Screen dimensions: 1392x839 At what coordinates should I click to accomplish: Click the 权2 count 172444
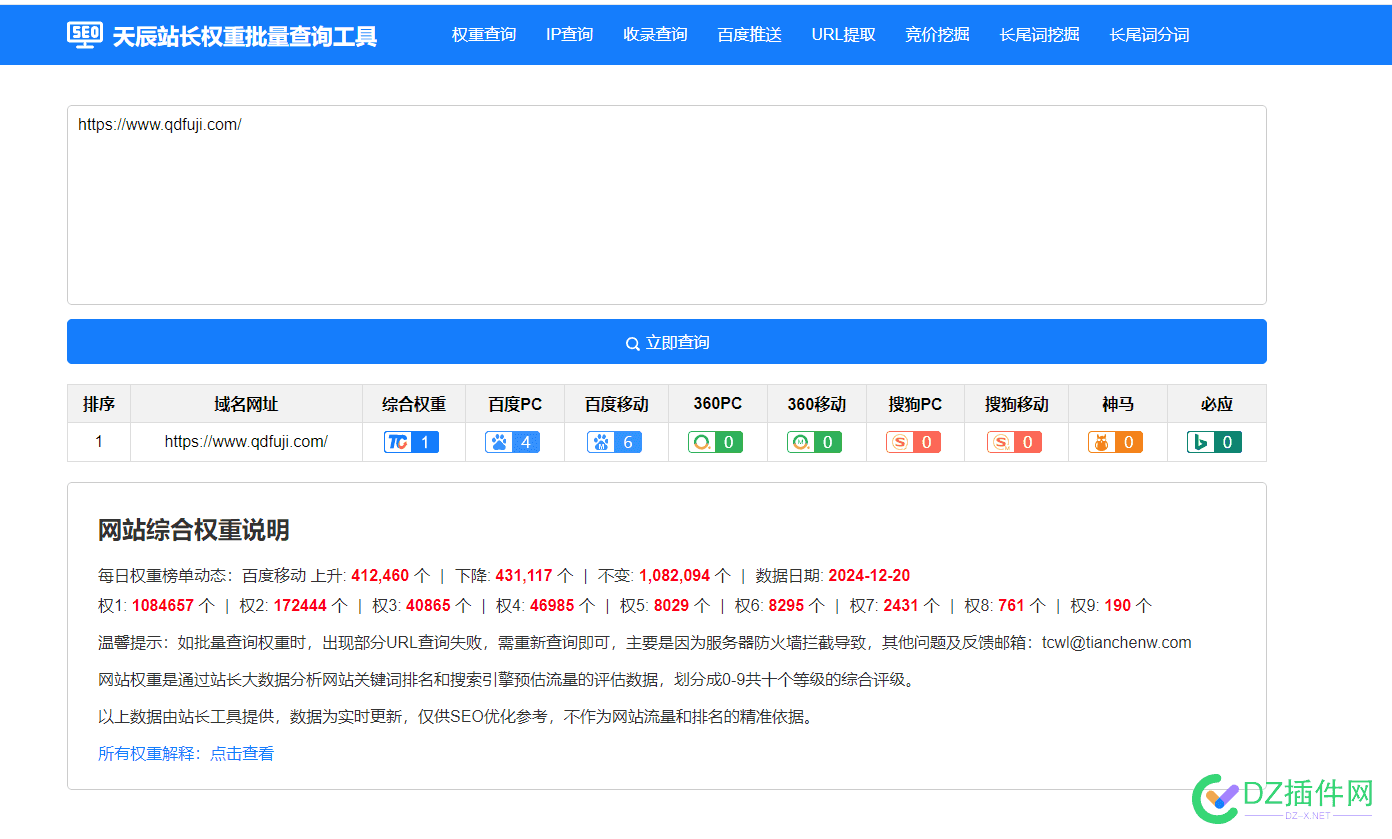pyautogui.click(x=300, y=605)
